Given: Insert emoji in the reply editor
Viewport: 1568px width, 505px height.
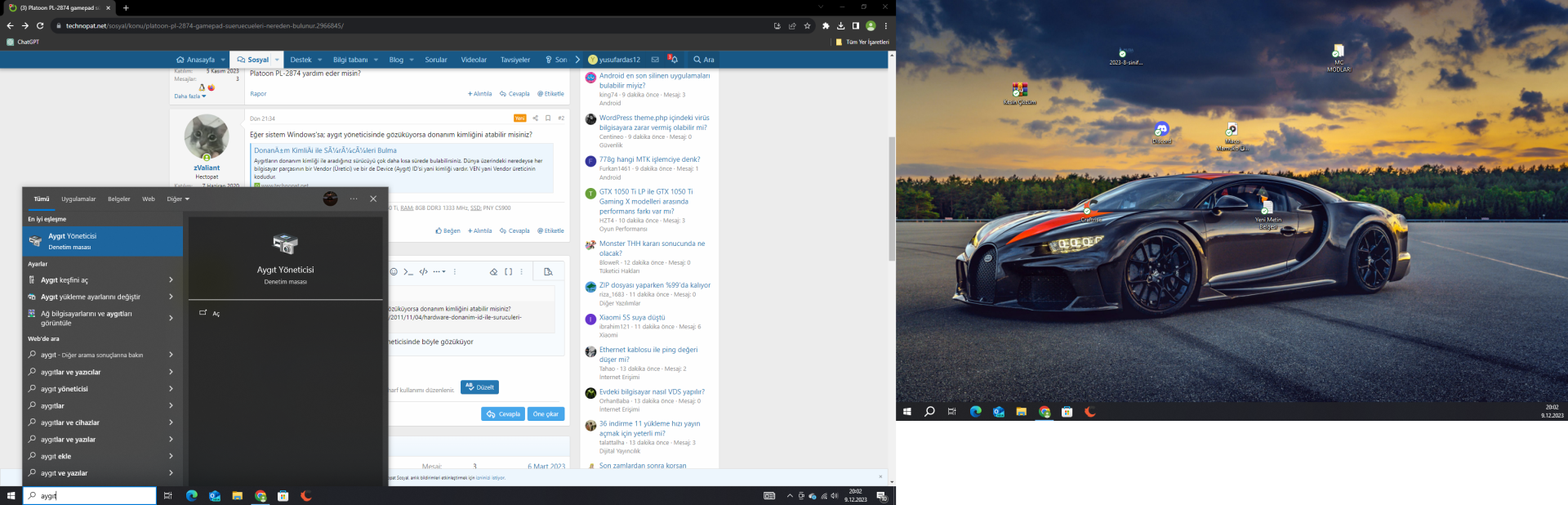Looking at the screenshot, I should click(x=394, y=271).
